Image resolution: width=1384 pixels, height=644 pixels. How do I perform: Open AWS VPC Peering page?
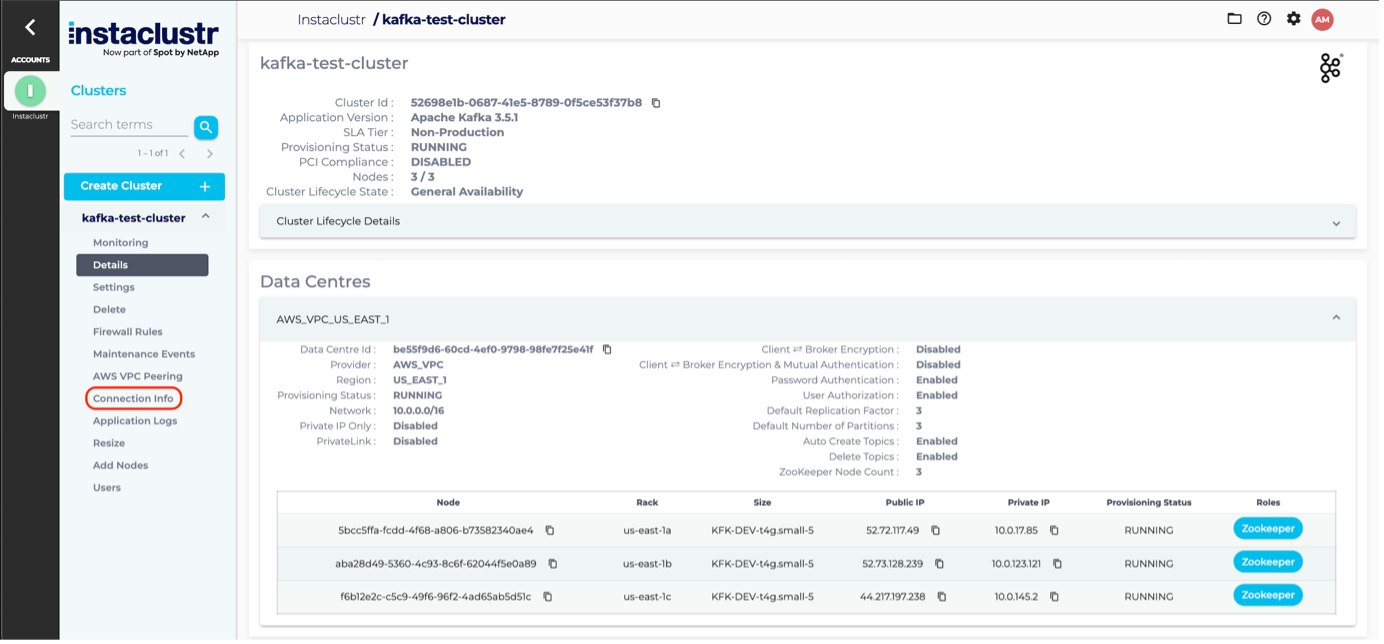click(x=138, y=377)
